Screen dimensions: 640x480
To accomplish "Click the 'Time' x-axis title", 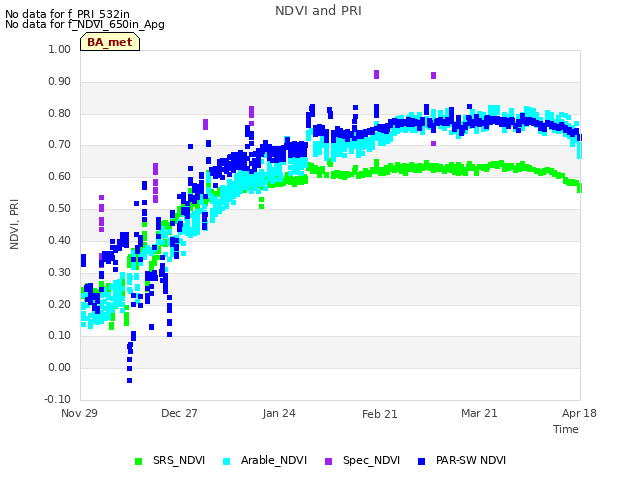I will click(x=566, y=429).
